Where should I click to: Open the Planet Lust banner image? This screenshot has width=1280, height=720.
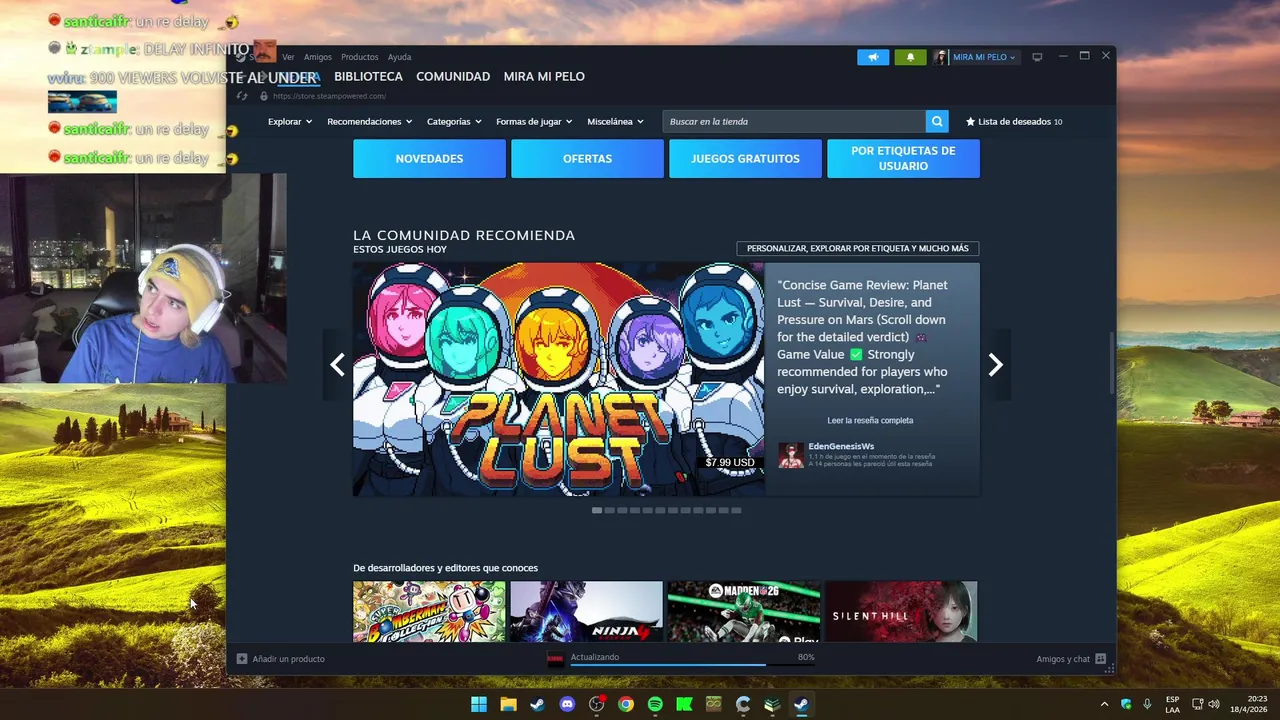558,379
